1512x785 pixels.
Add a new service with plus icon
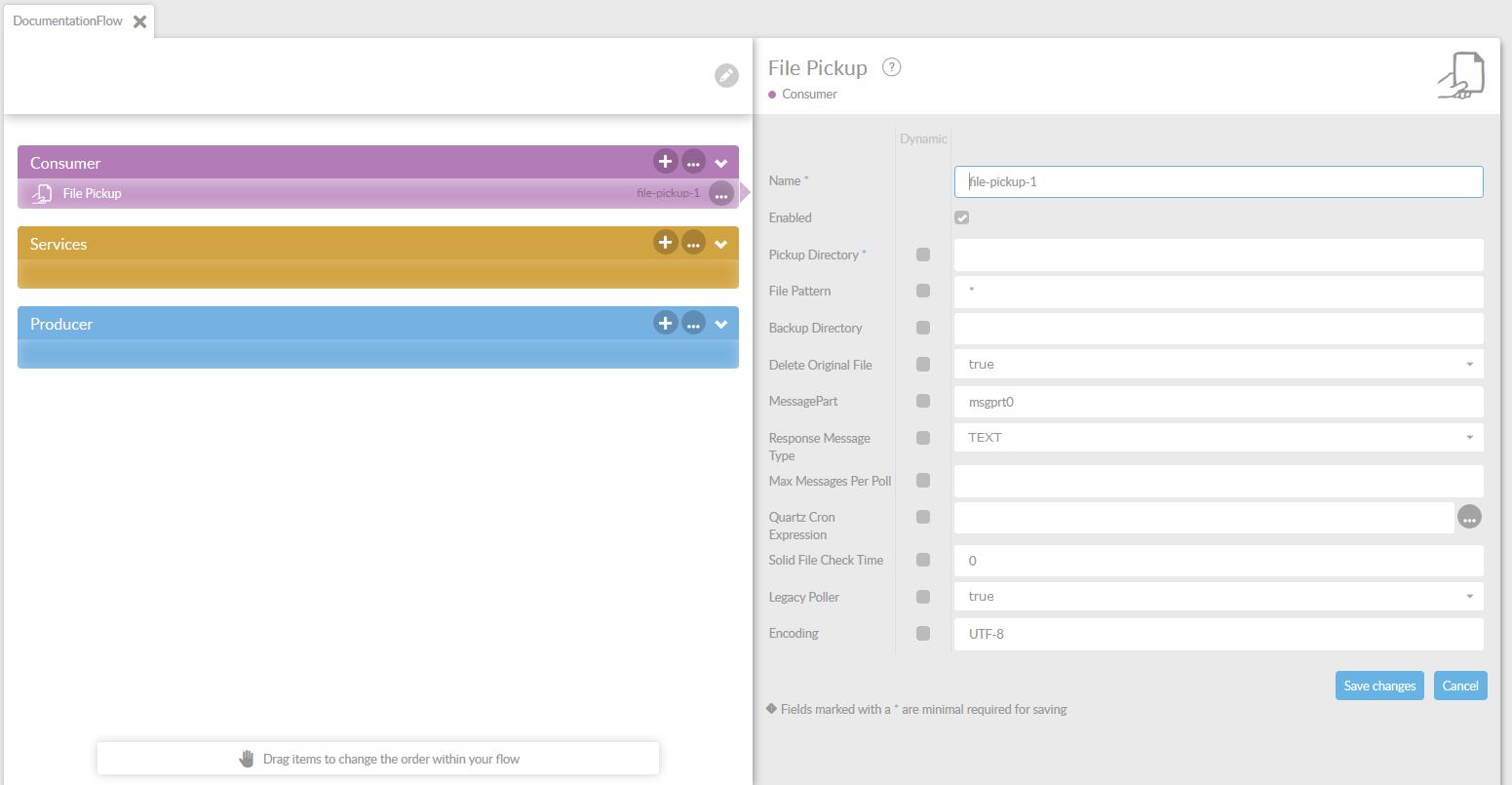(x=665, y=243)
